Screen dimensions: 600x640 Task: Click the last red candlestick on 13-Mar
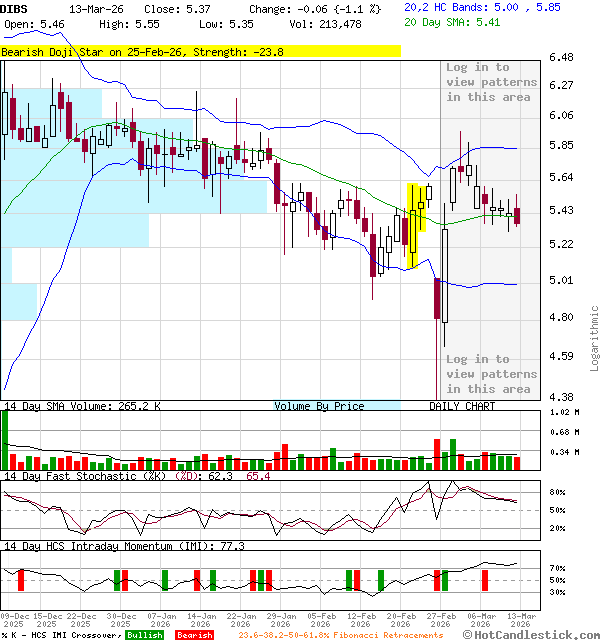tap(517, 214)
